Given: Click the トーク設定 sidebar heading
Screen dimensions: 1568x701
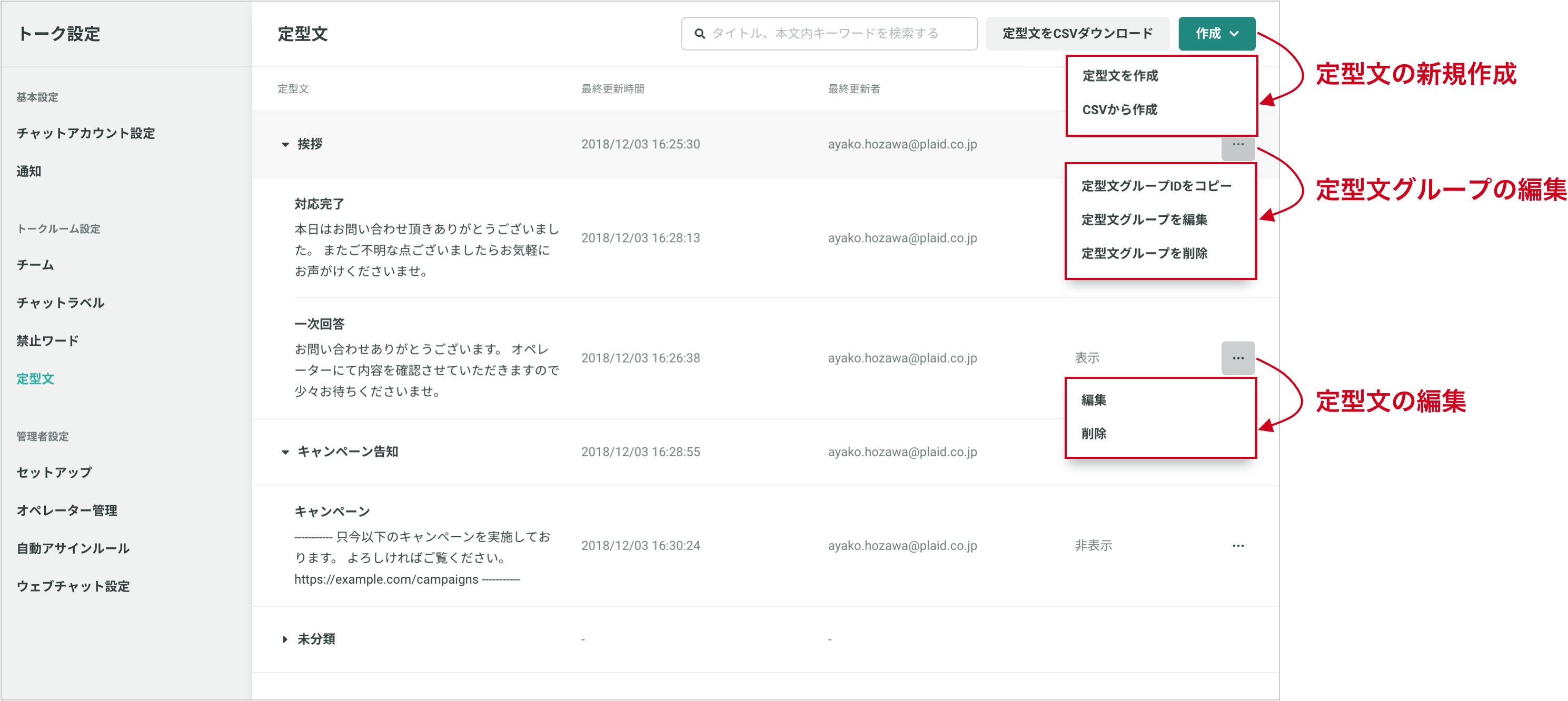Looking at the screenshot, I should coord(58,34).
